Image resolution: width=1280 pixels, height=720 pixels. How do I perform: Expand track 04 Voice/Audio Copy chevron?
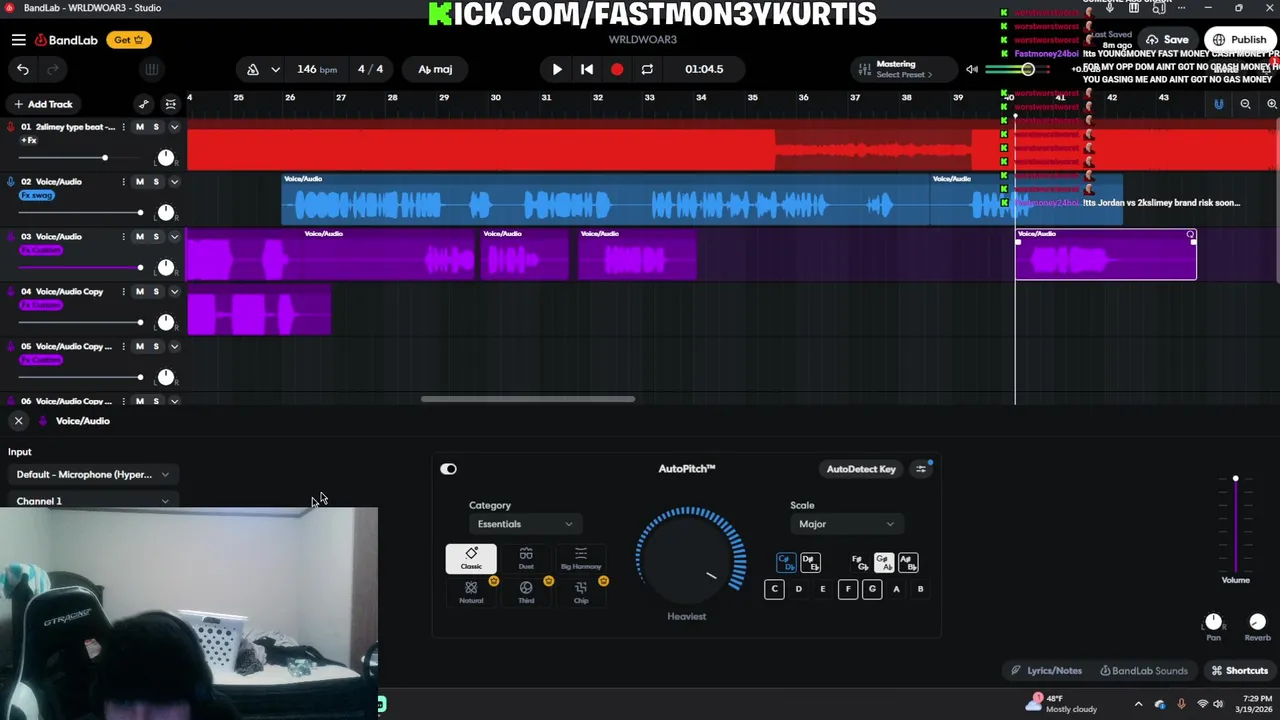tap(174, 292)
